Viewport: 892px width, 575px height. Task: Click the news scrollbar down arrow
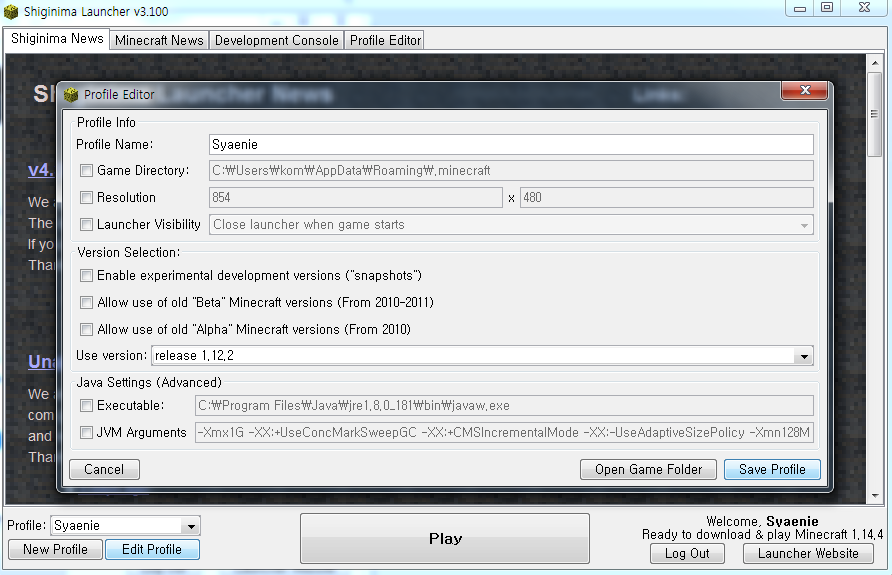point(875,495)
